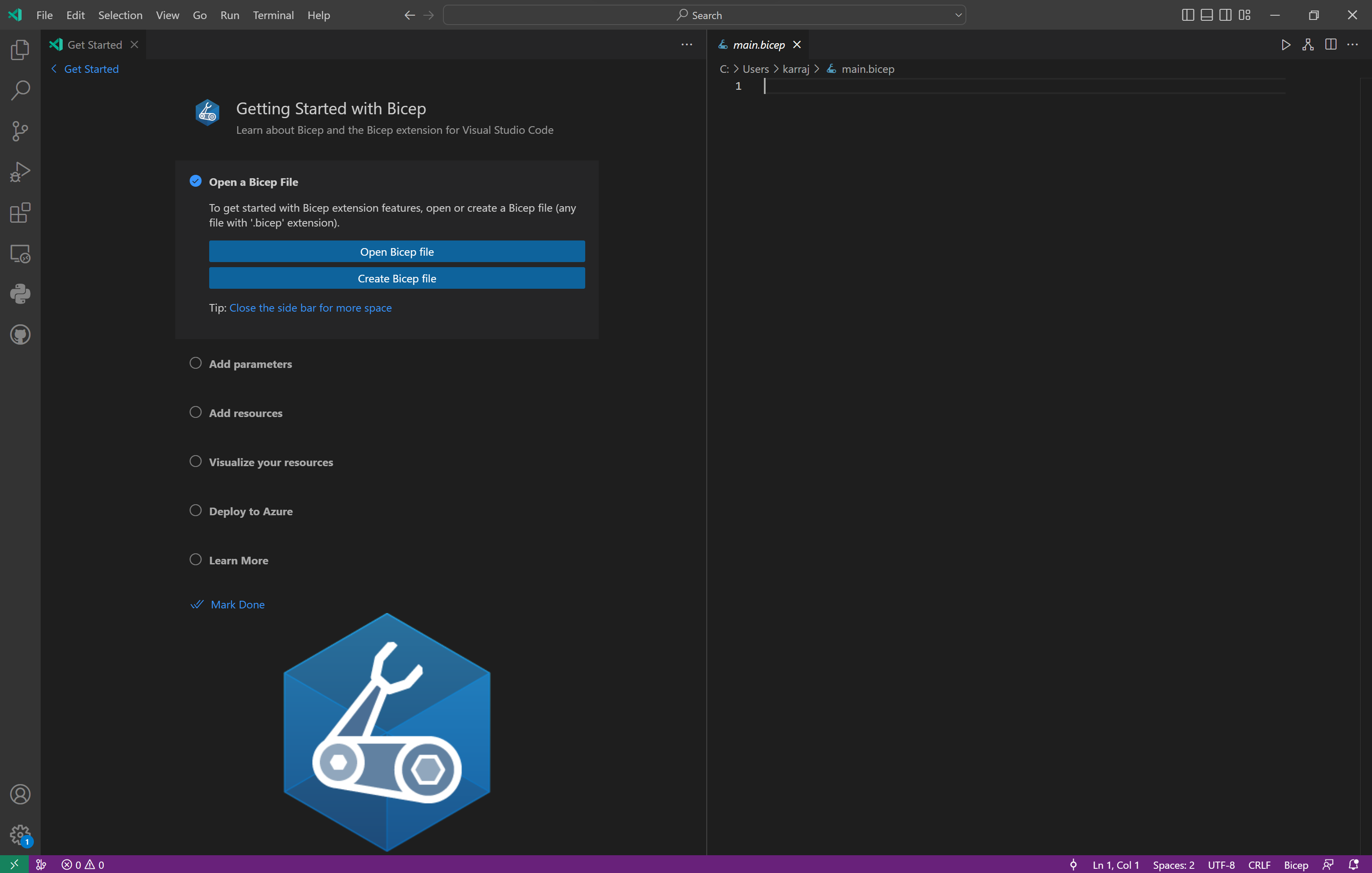This screenshot has height=873, width=1372.
Task: Open the Extensions view
Action: pos(20,213)
